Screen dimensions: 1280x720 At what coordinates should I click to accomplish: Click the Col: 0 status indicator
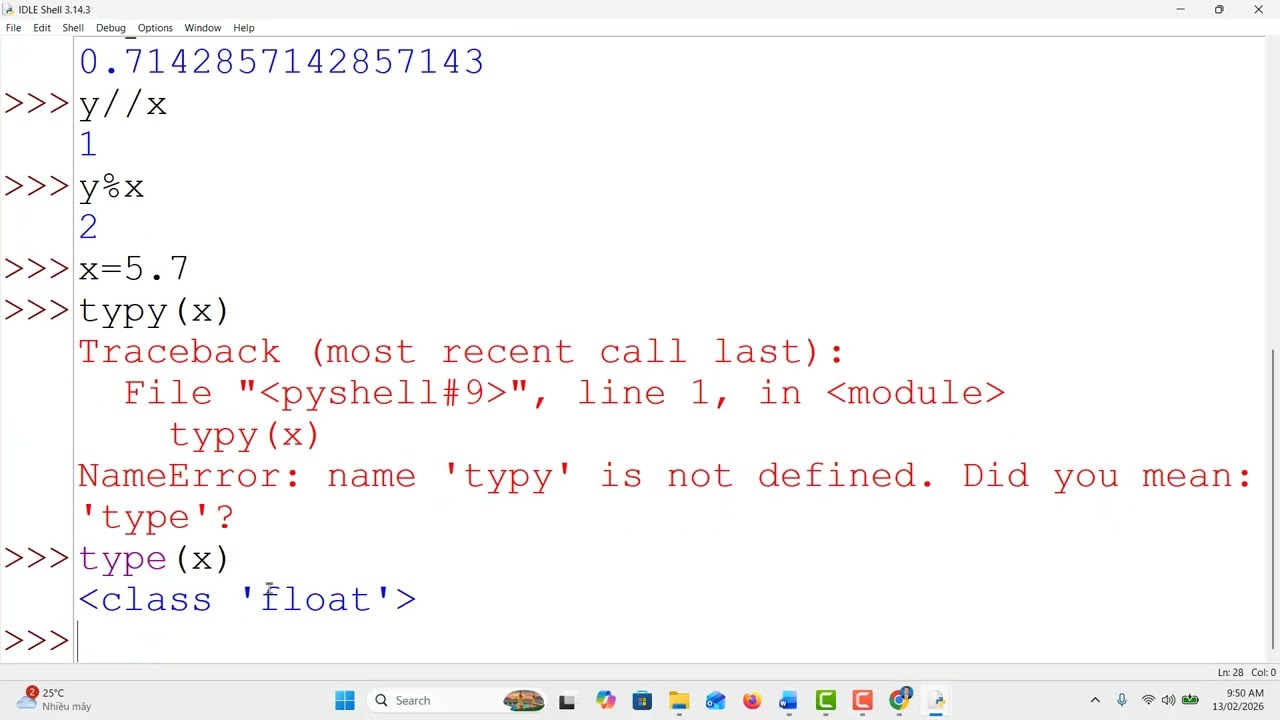coord(1263,673)
